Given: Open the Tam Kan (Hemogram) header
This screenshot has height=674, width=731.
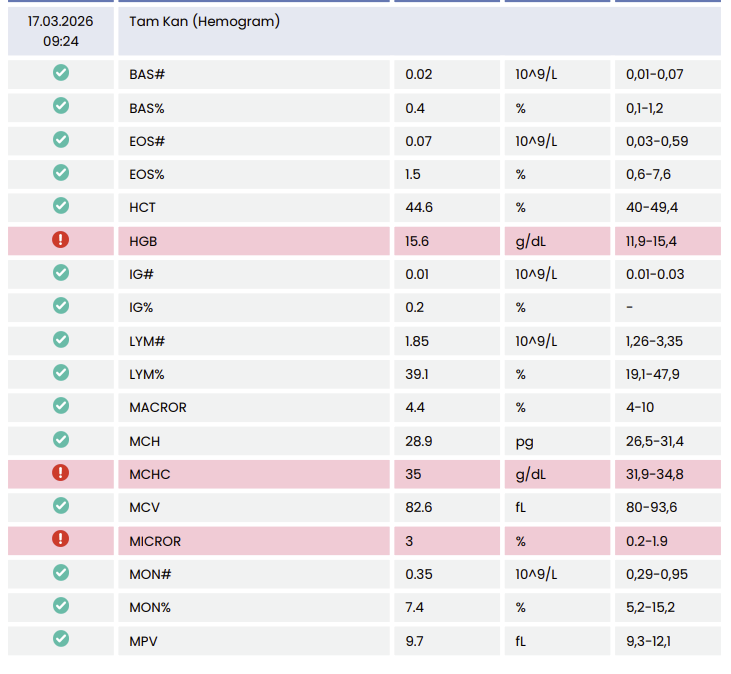Looking at the screenshot, I should (x=204, y=21).
